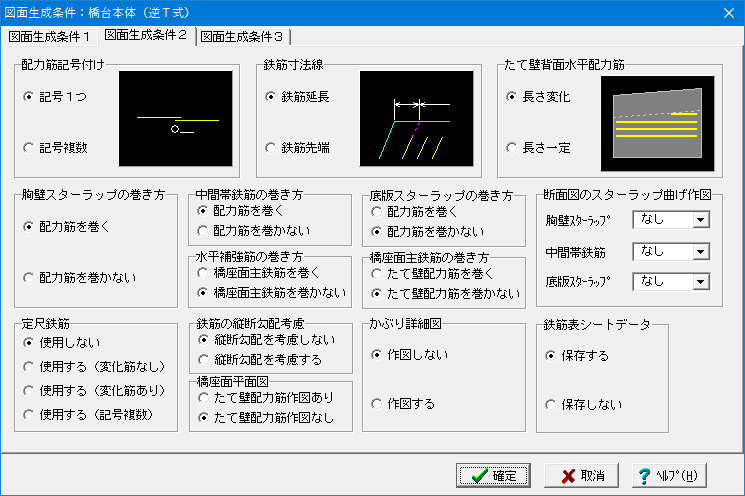This screenshot has width=745, height=496.
Task: Select 長さ変化 for wall back bars
Action: pyautogui.click(x=538, y=97)
